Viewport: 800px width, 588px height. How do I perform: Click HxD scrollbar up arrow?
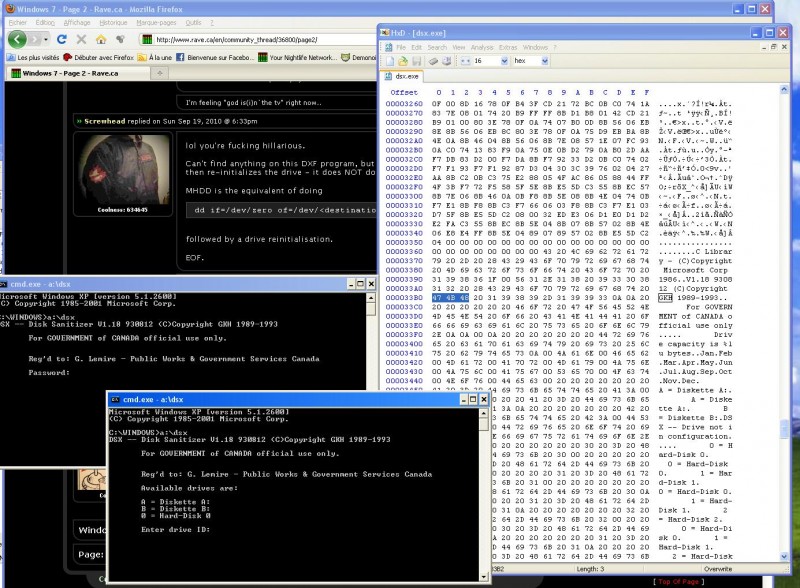[x=784, y=90]
